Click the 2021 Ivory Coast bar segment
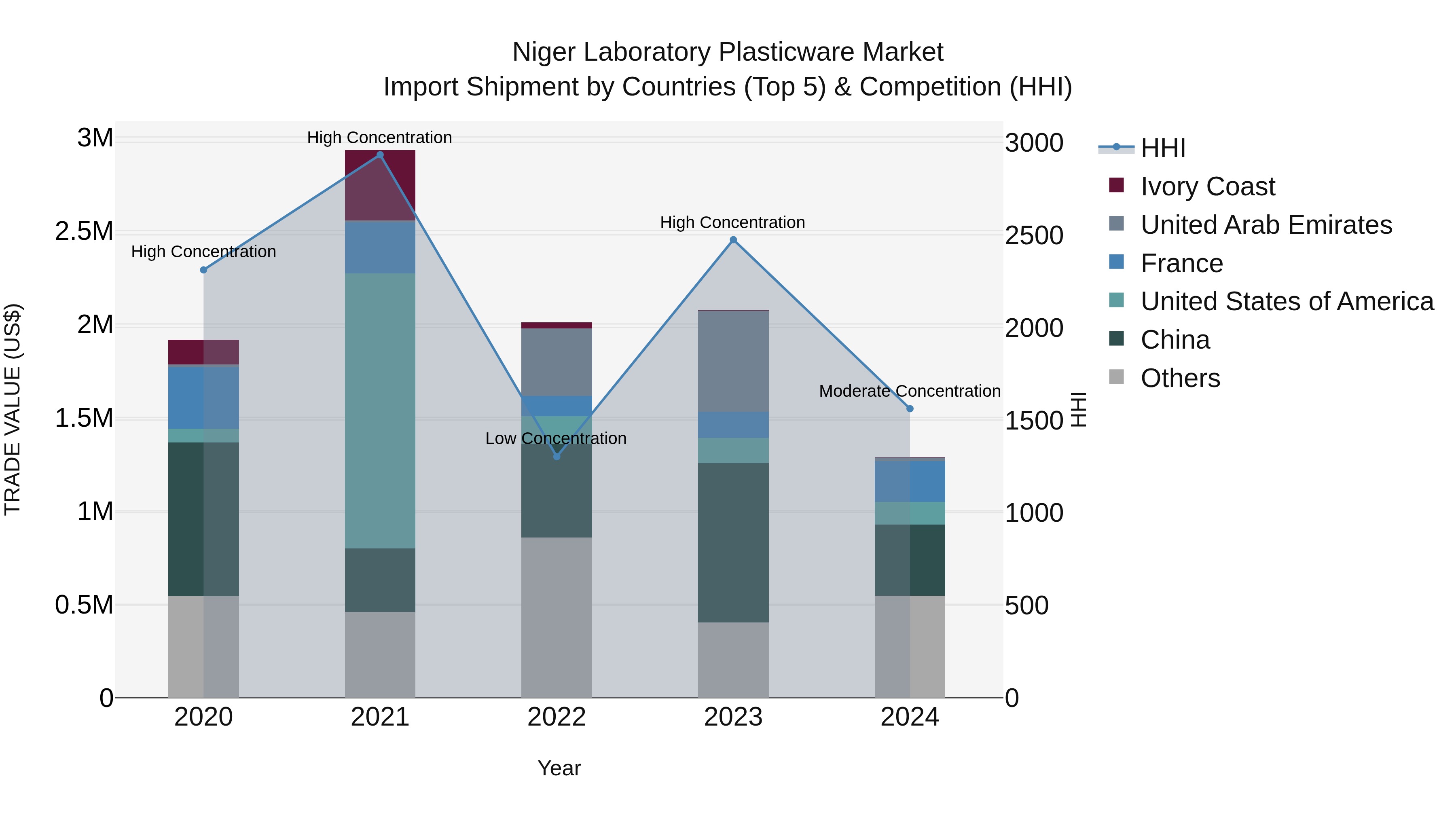This screenshot has height=819, width=1456. point(381,185)
